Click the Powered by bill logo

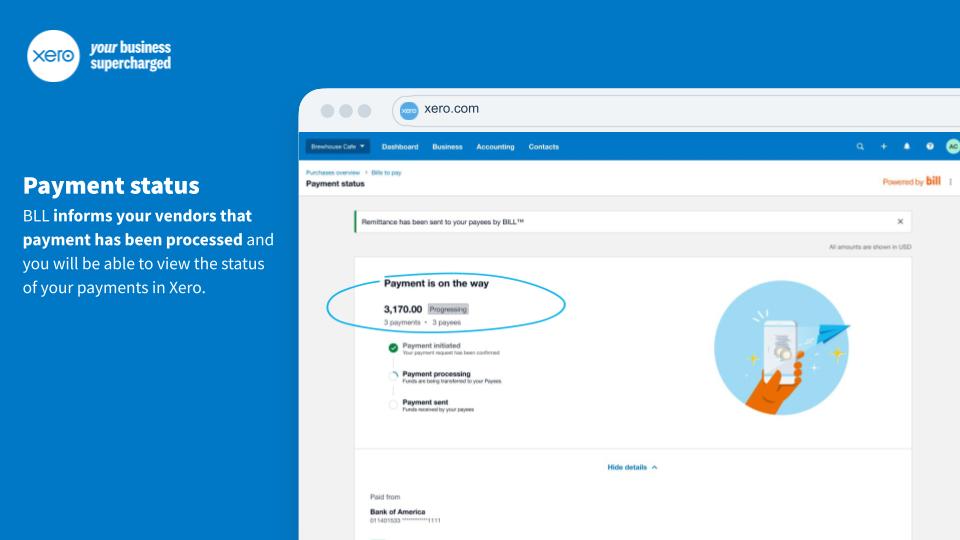(911, 181)
